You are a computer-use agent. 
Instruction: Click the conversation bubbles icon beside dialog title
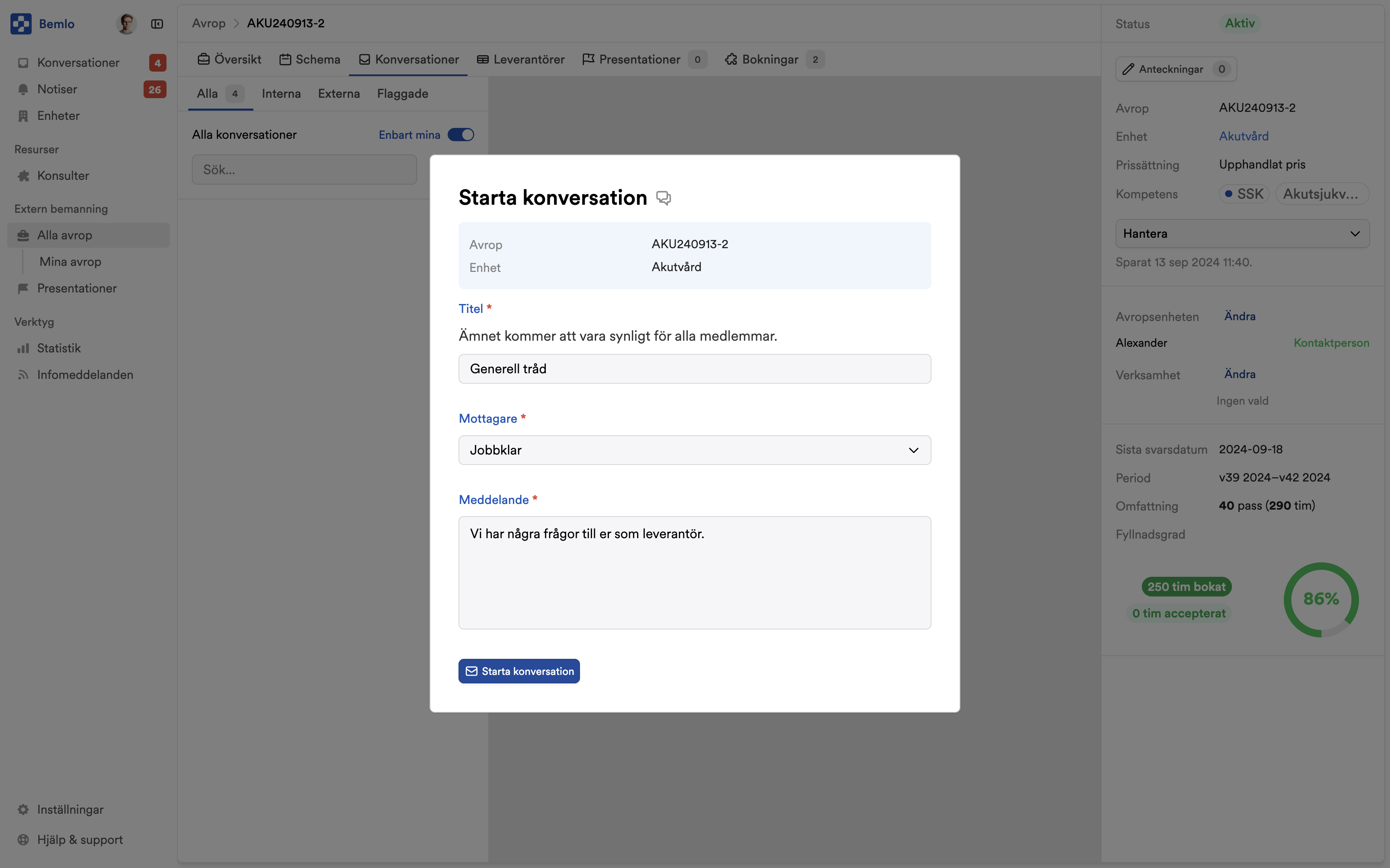(664, 198)
